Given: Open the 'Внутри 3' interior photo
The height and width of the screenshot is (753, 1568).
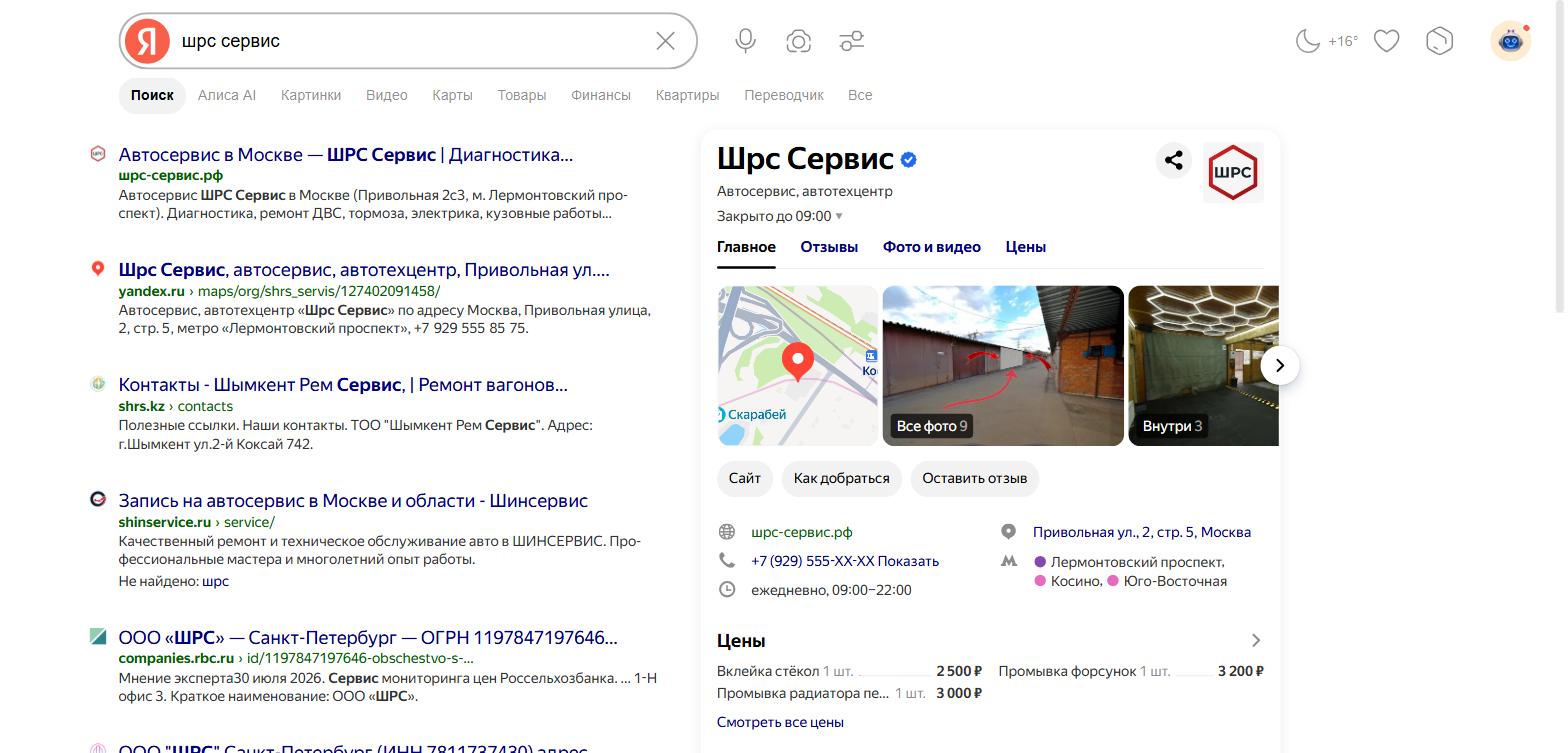Looking at the screenshot, I should click(x=1203, y=365).
